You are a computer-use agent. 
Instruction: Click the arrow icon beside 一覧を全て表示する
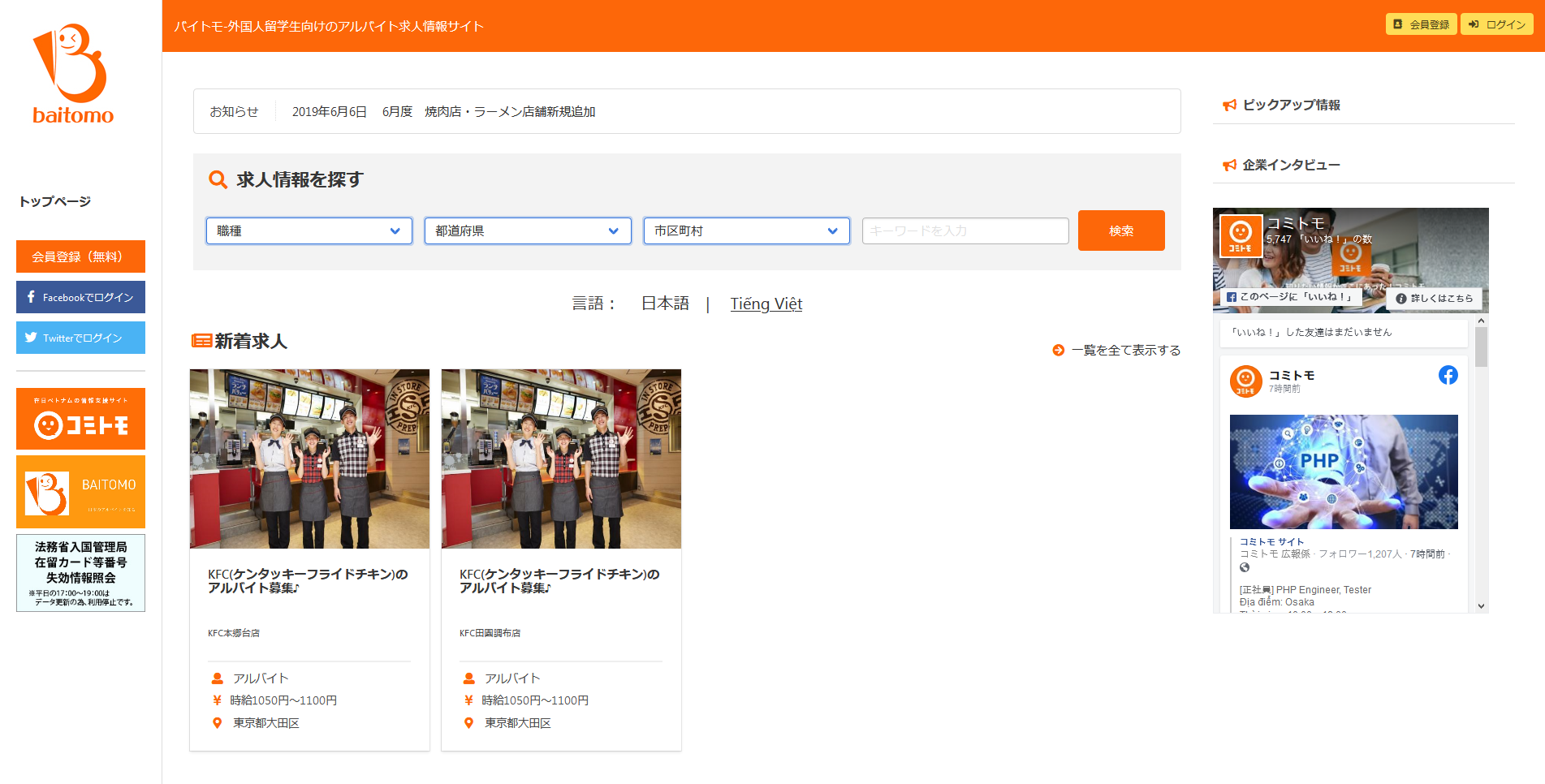1058,350
